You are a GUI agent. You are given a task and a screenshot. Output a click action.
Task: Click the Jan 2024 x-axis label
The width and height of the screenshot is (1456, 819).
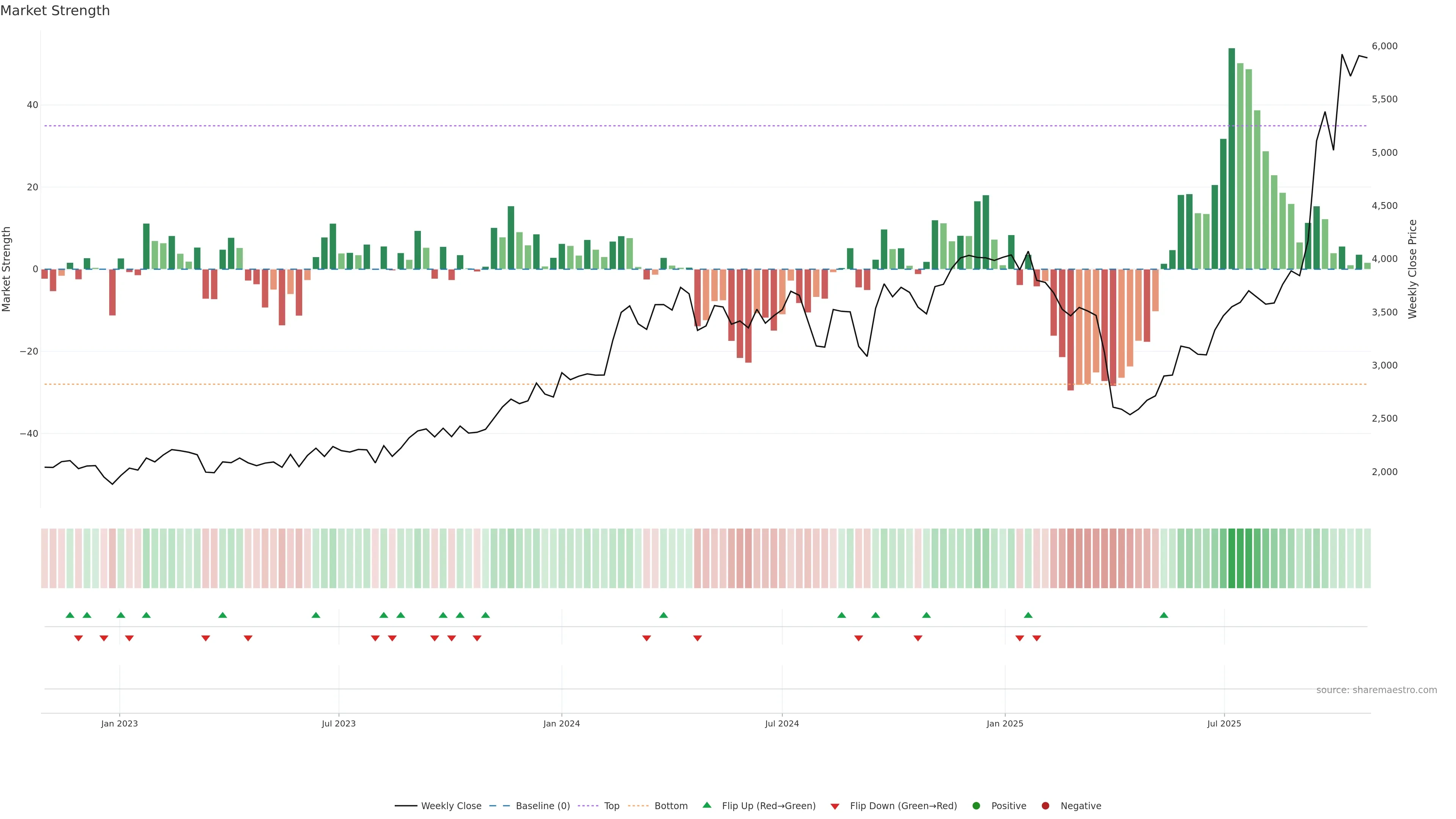[561, 723]
